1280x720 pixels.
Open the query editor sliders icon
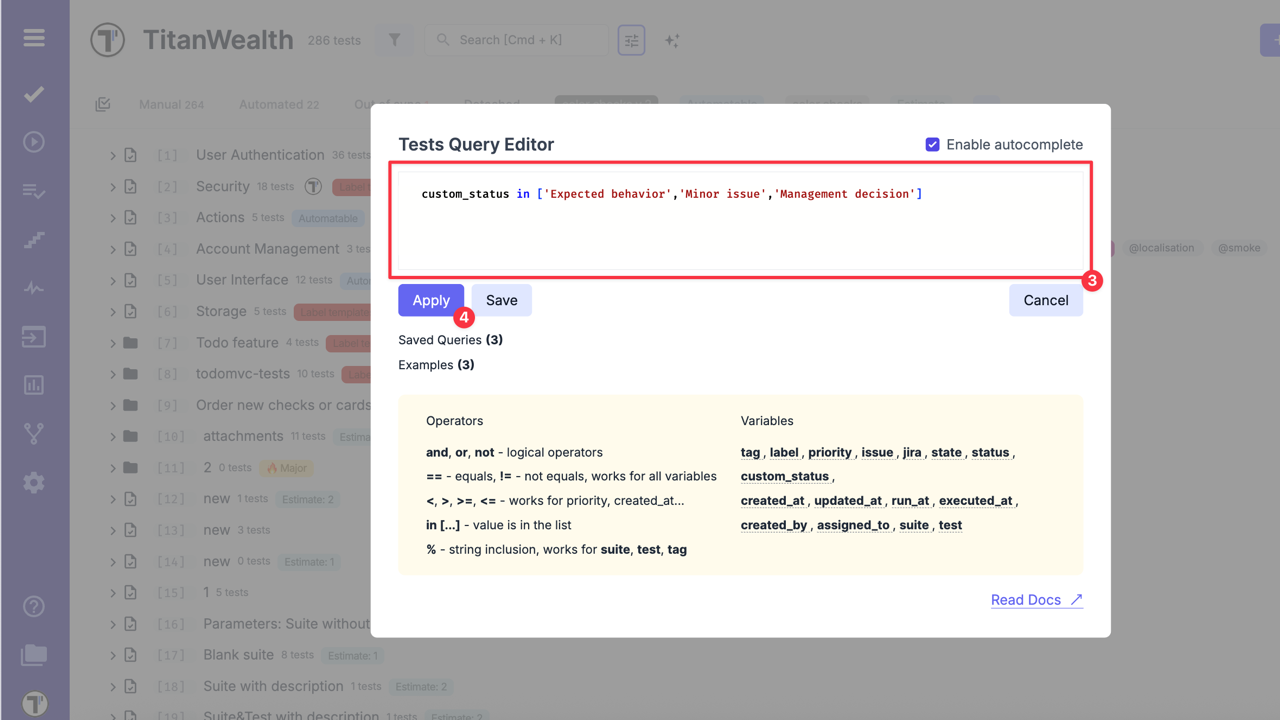[x=631, y=40]
